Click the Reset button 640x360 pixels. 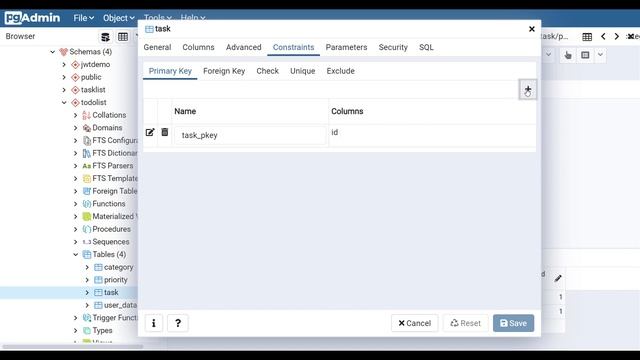pyautogui.click(x=466, y=323)
